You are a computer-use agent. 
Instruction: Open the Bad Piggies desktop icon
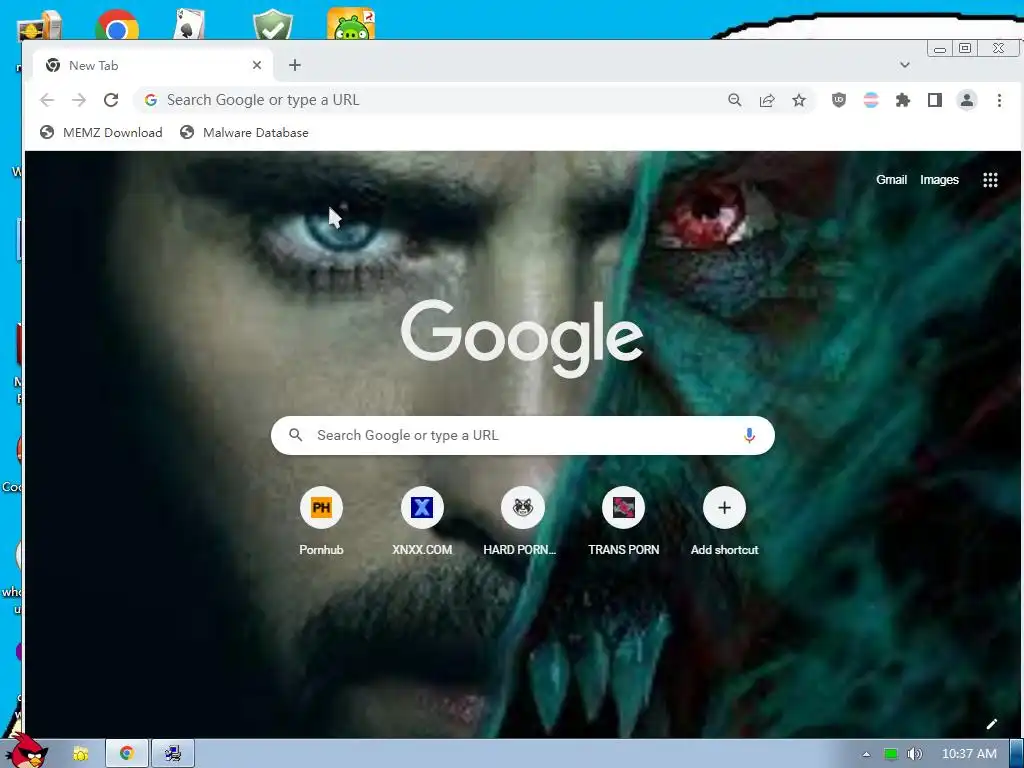[x=351, y=24]
